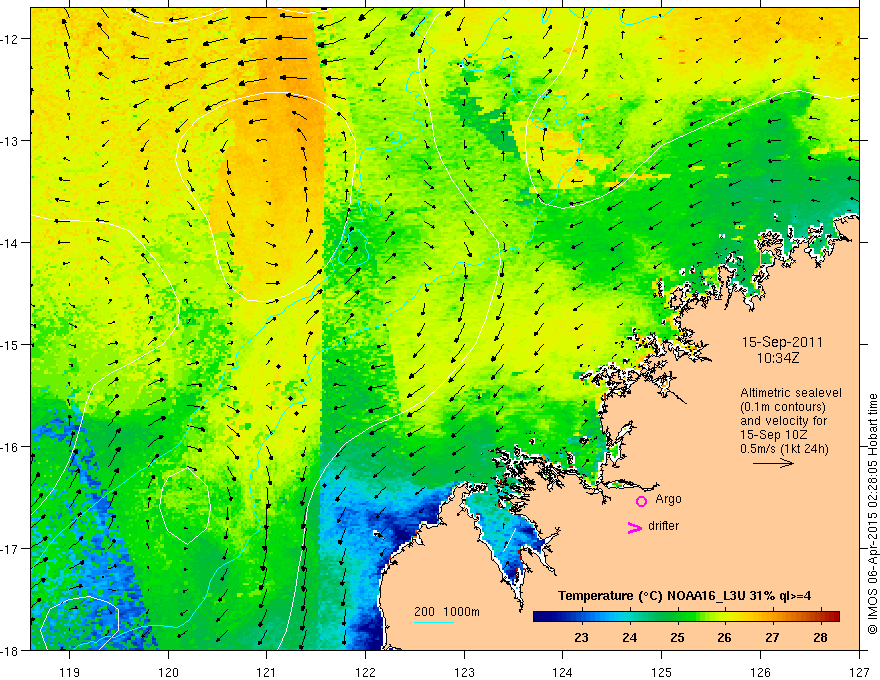The height and width of the screenshot is (680, 880).
Task: Click the color bar tick label 27
Action: tap(772, 637)
